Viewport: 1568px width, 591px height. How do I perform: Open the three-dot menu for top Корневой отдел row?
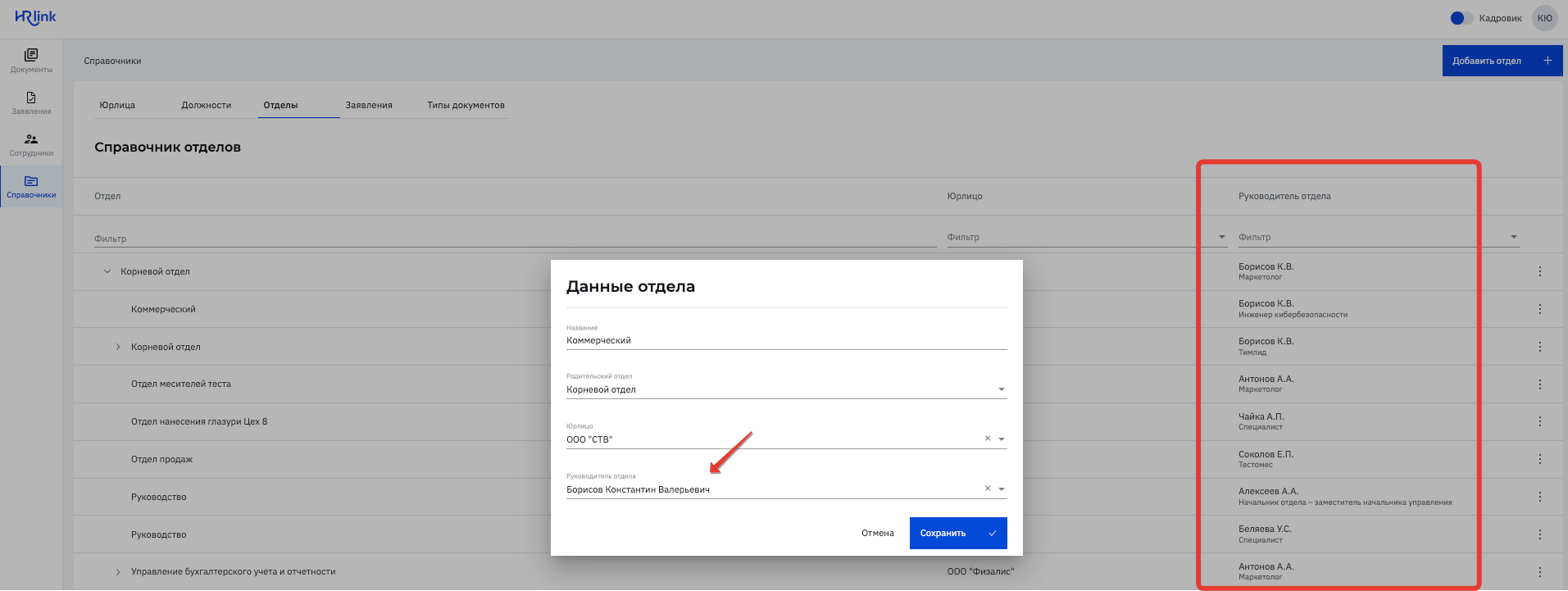1540,271
